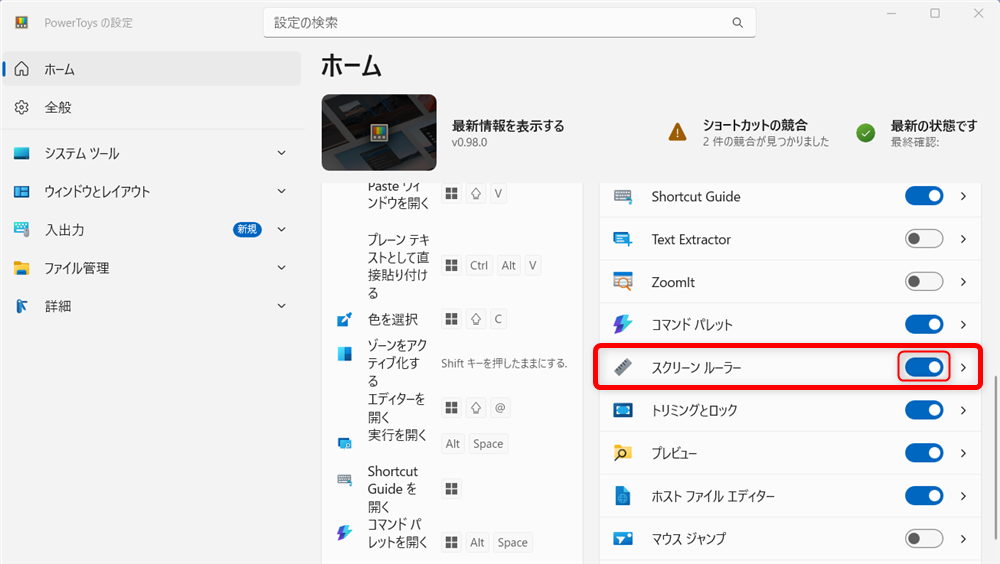Click the File Management folder icon

click(22, 268)
